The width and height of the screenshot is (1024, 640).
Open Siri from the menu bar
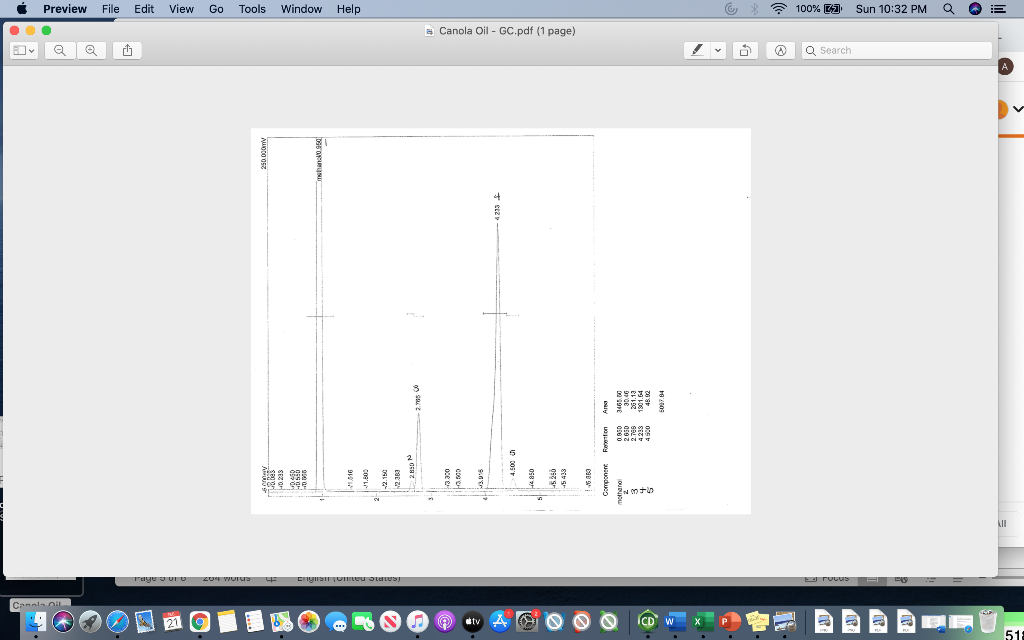coord(975,8)
